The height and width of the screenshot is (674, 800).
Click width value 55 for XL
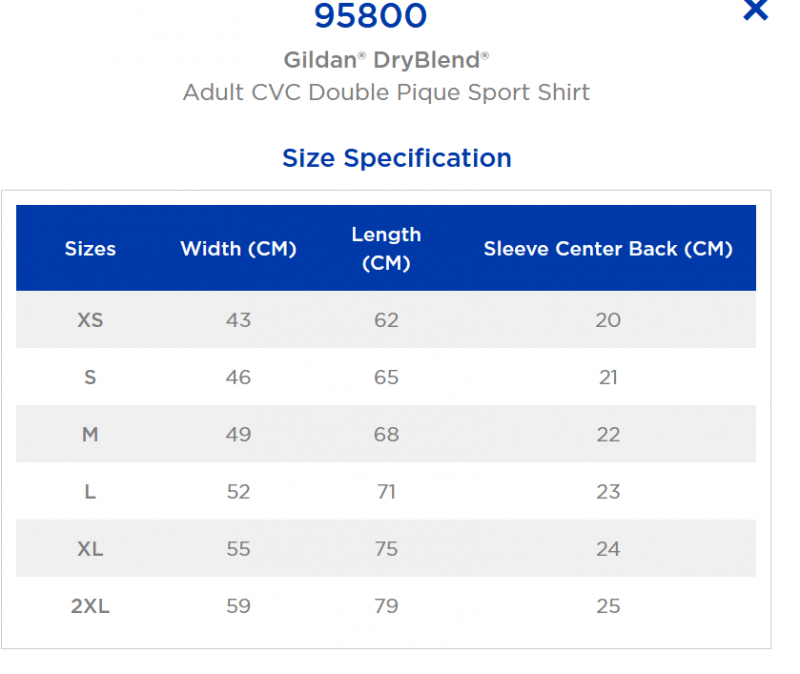[x=238, y=549]
